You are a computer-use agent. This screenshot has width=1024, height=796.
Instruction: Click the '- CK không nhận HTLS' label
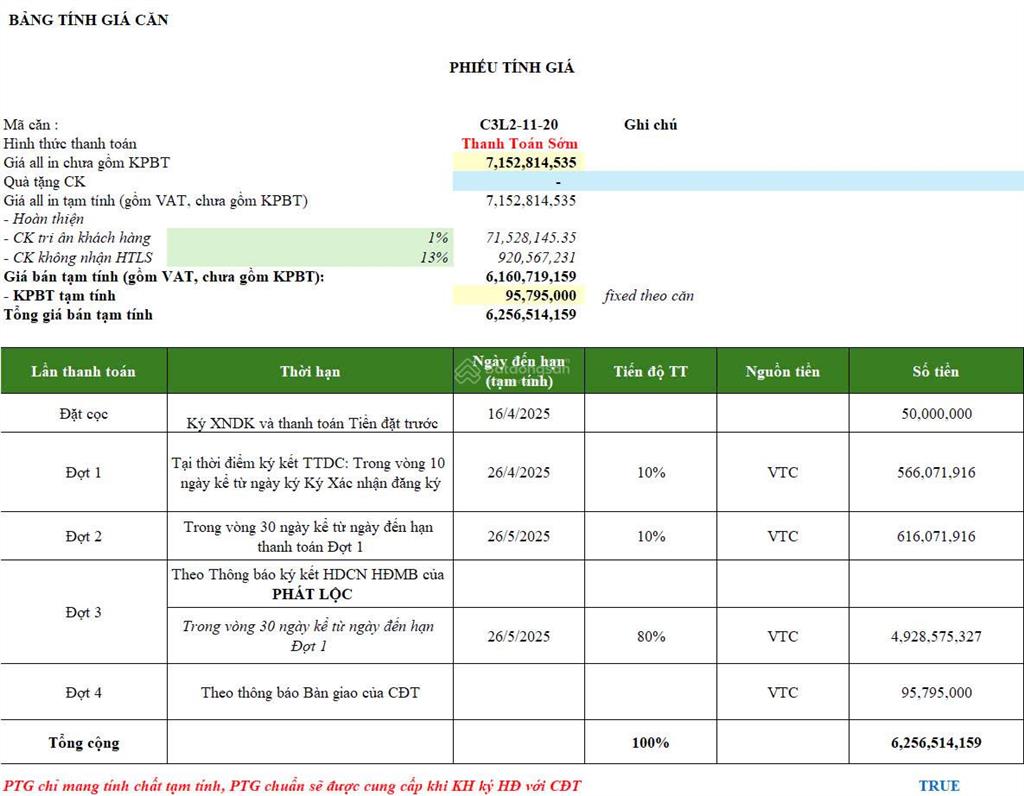[78, 257]
